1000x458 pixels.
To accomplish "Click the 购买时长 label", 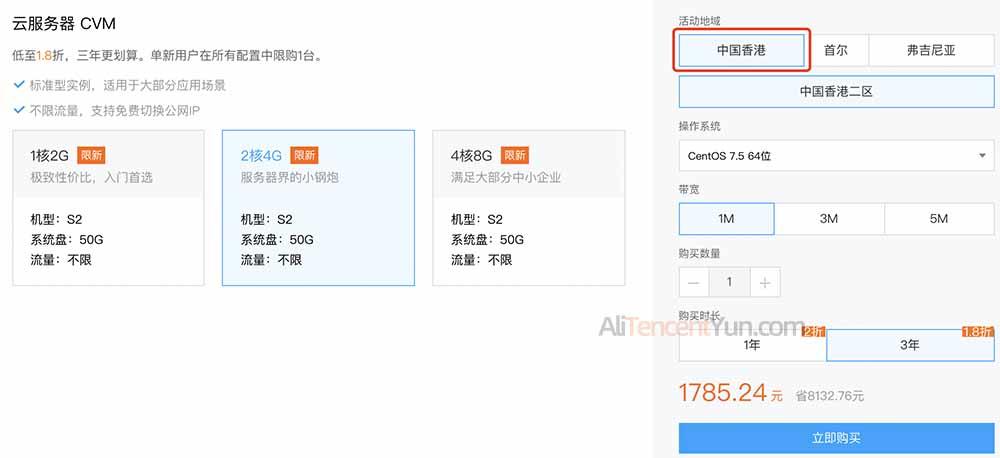I will (x=700, y=316).
